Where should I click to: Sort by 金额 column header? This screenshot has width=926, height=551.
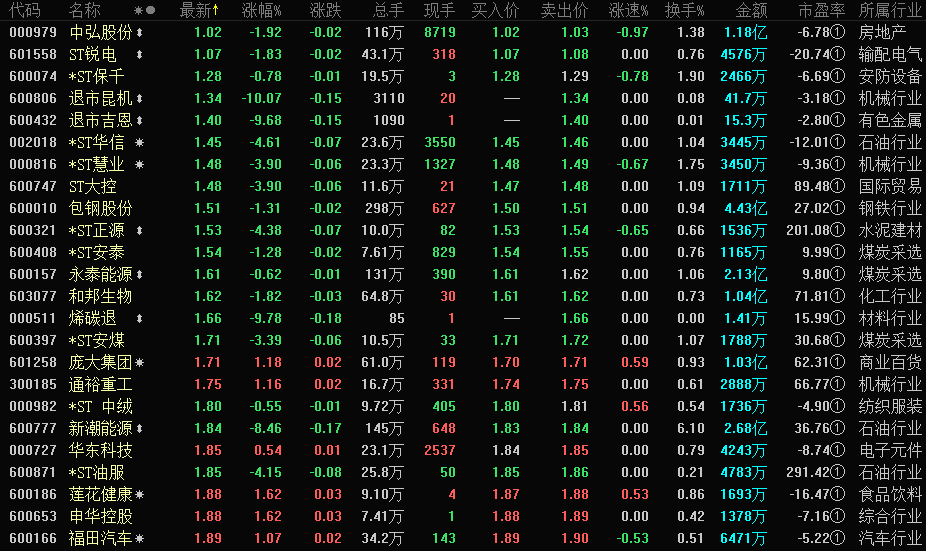click(x=752, y=10)
